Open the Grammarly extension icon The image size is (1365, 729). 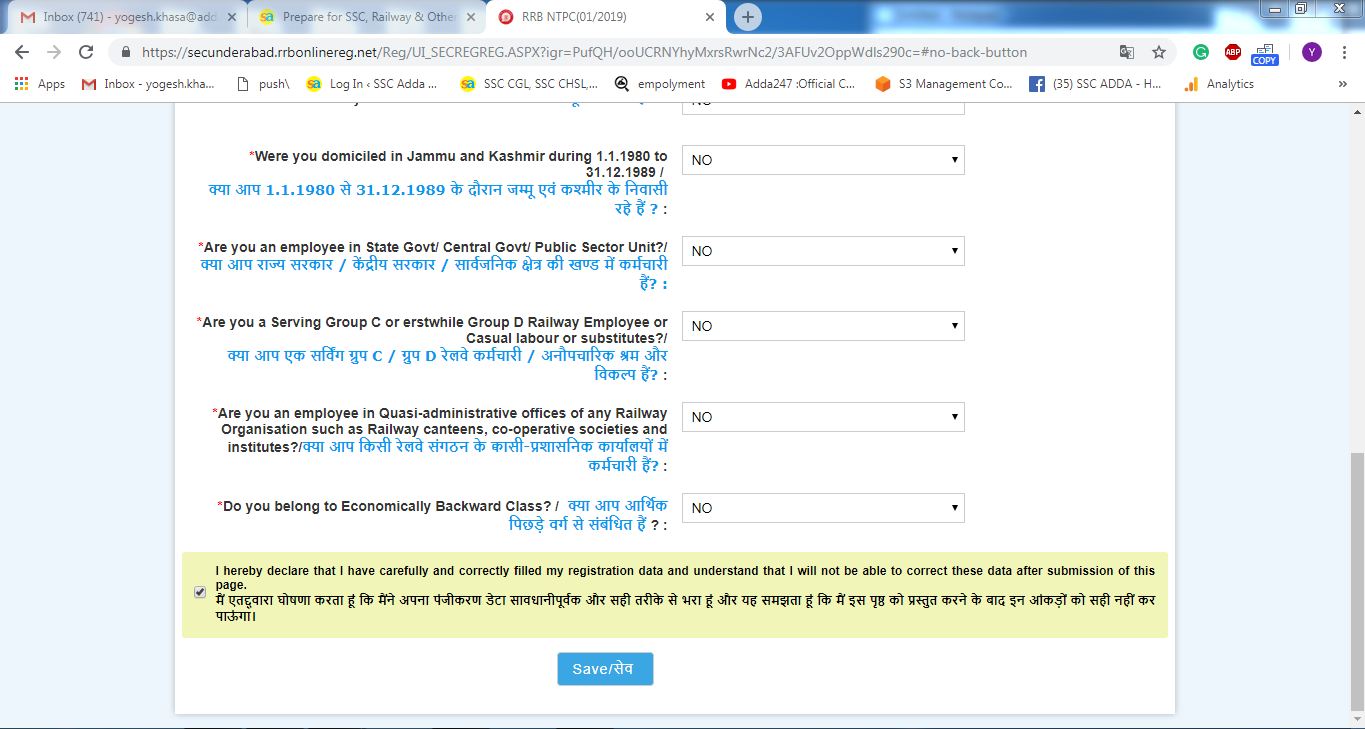click(x=1201, y=52)
